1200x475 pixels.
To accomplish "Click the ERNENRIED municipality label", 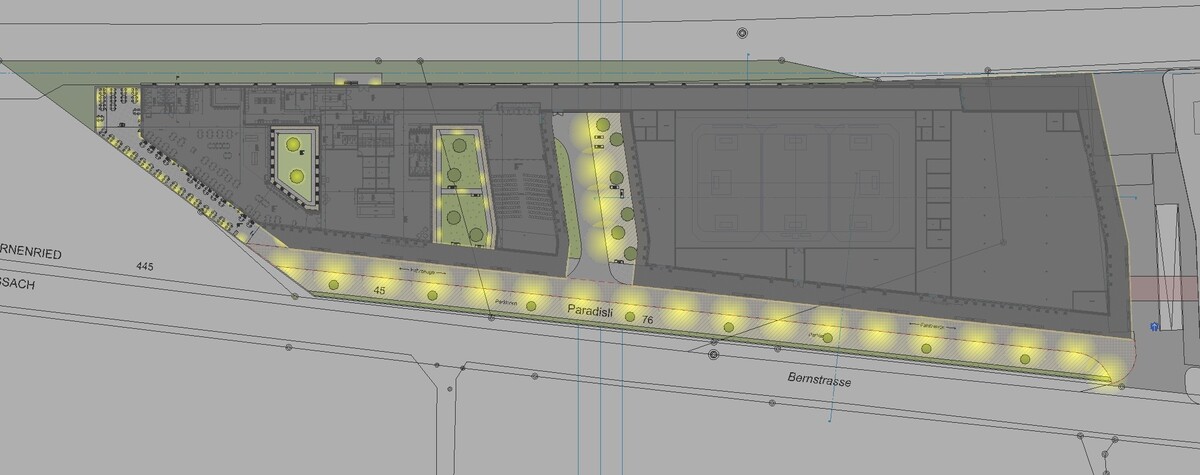I will (31, 256).
